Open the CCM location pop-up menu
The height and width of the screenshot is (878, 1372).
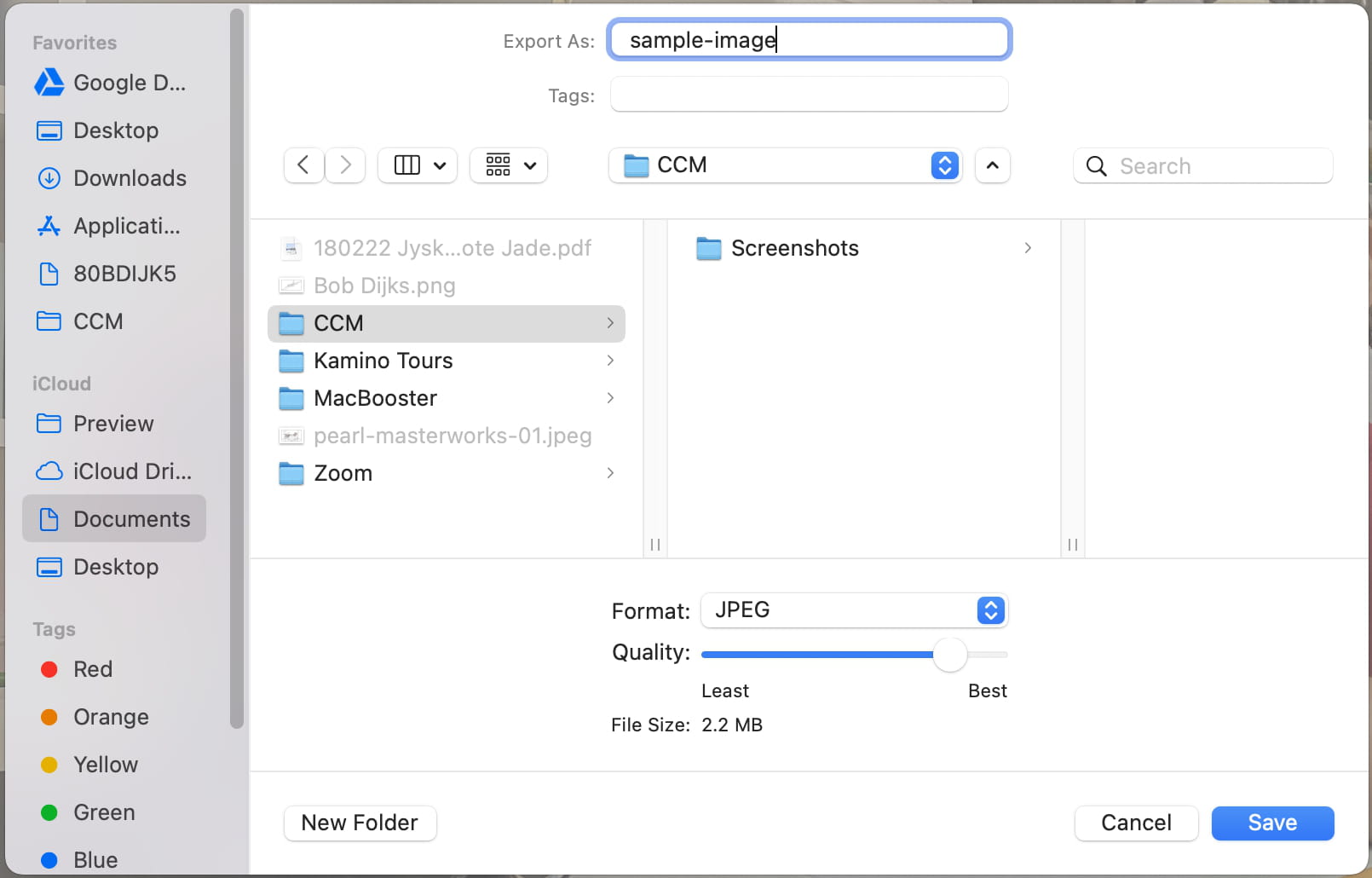point(785,165)
